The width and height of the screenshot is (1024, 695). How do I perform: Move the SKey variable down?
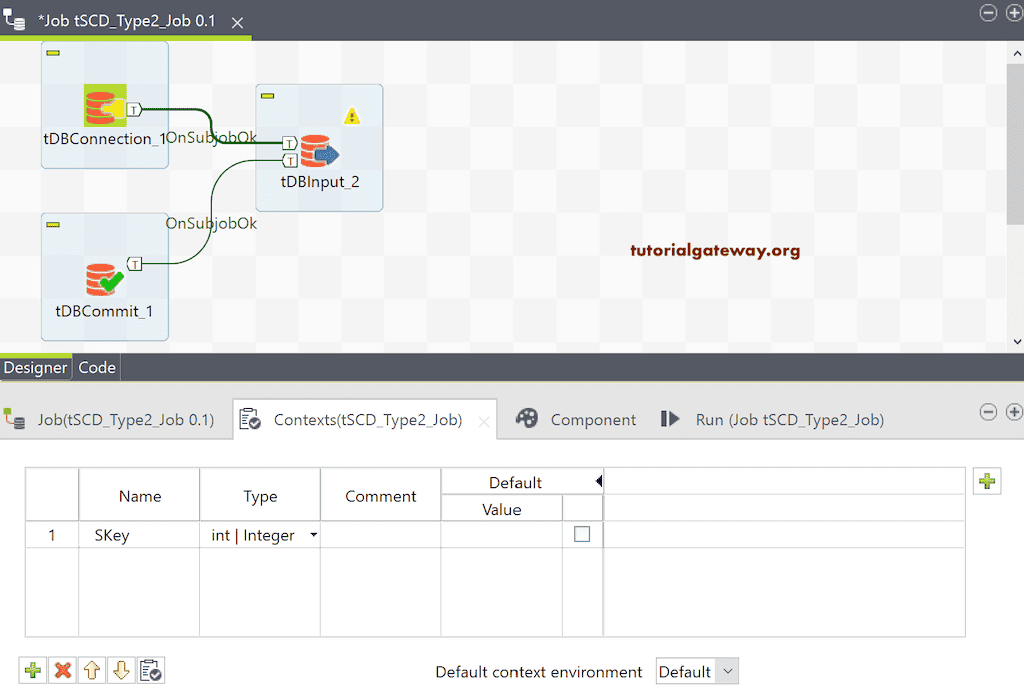pyautogui.click(x=121, y=670)
